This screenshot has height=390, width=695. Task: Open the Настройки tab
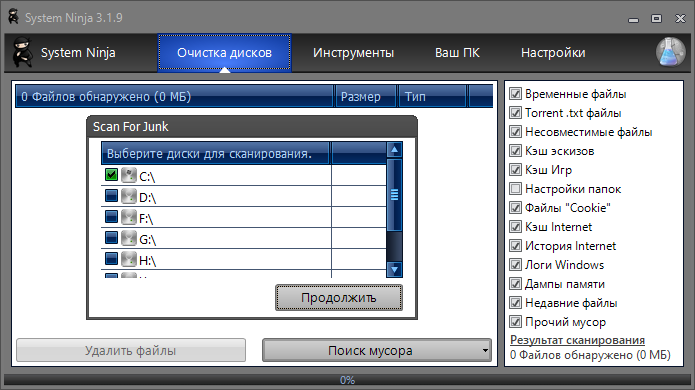click(553, 53)
